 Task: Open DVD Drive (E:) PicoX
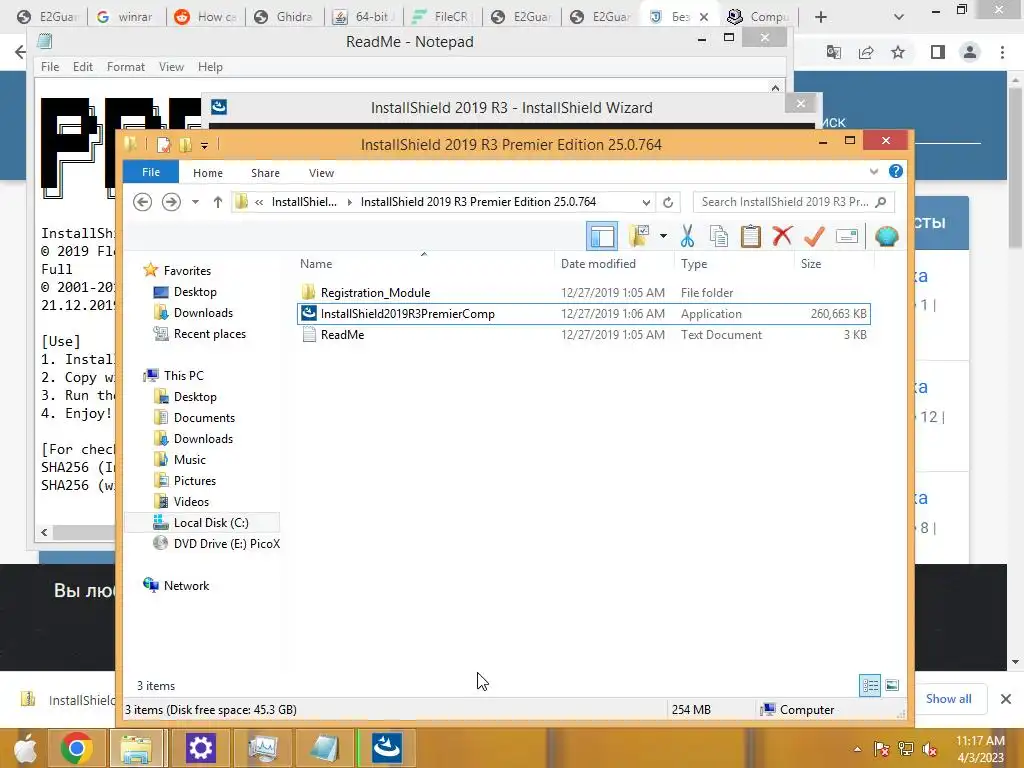[x=226, y=543]
